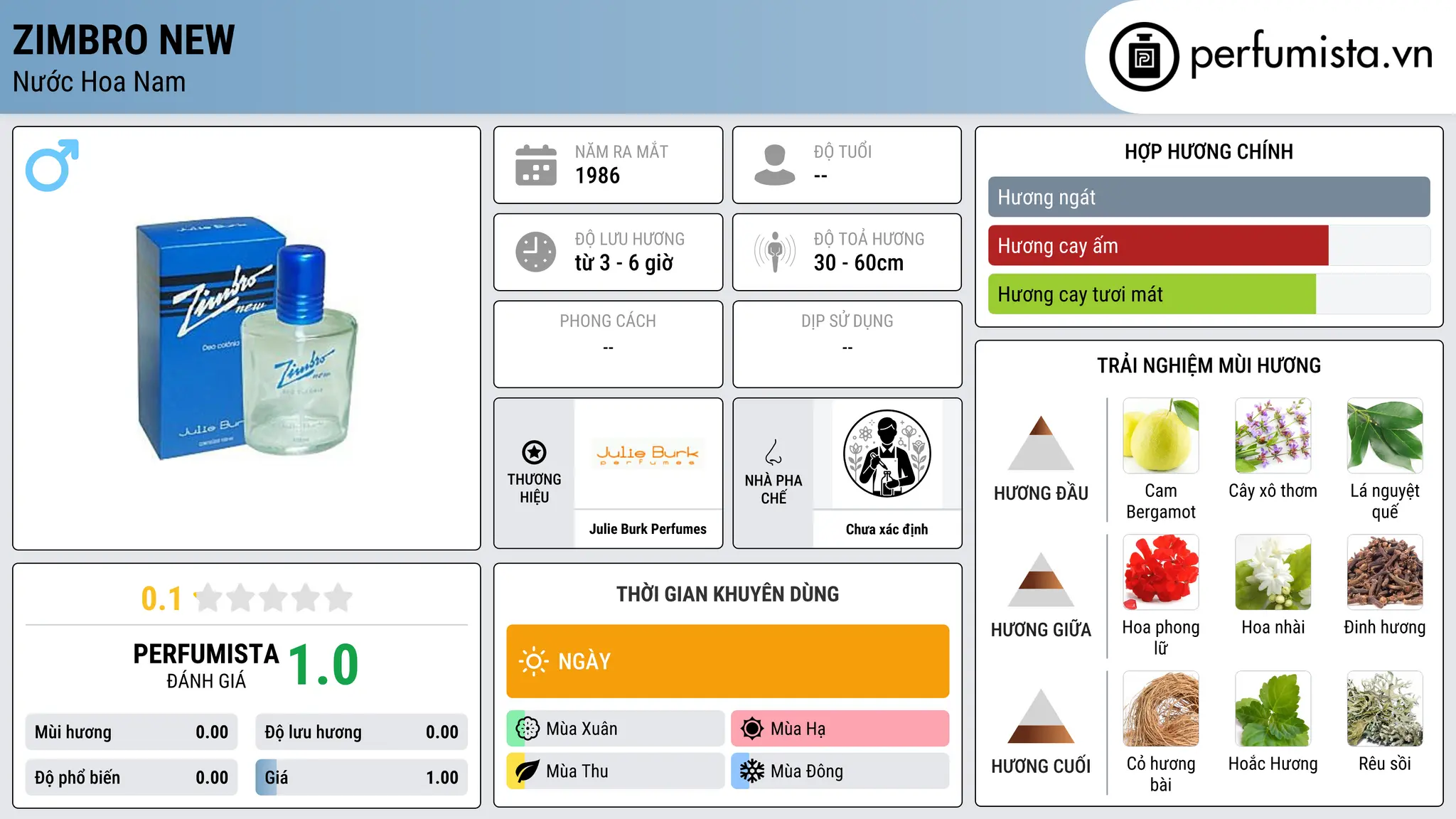This screenshot has height=819, width=1456.
Task: Click the perfumista.vn perfume bottle logo icon
Action: [1144, 57]
